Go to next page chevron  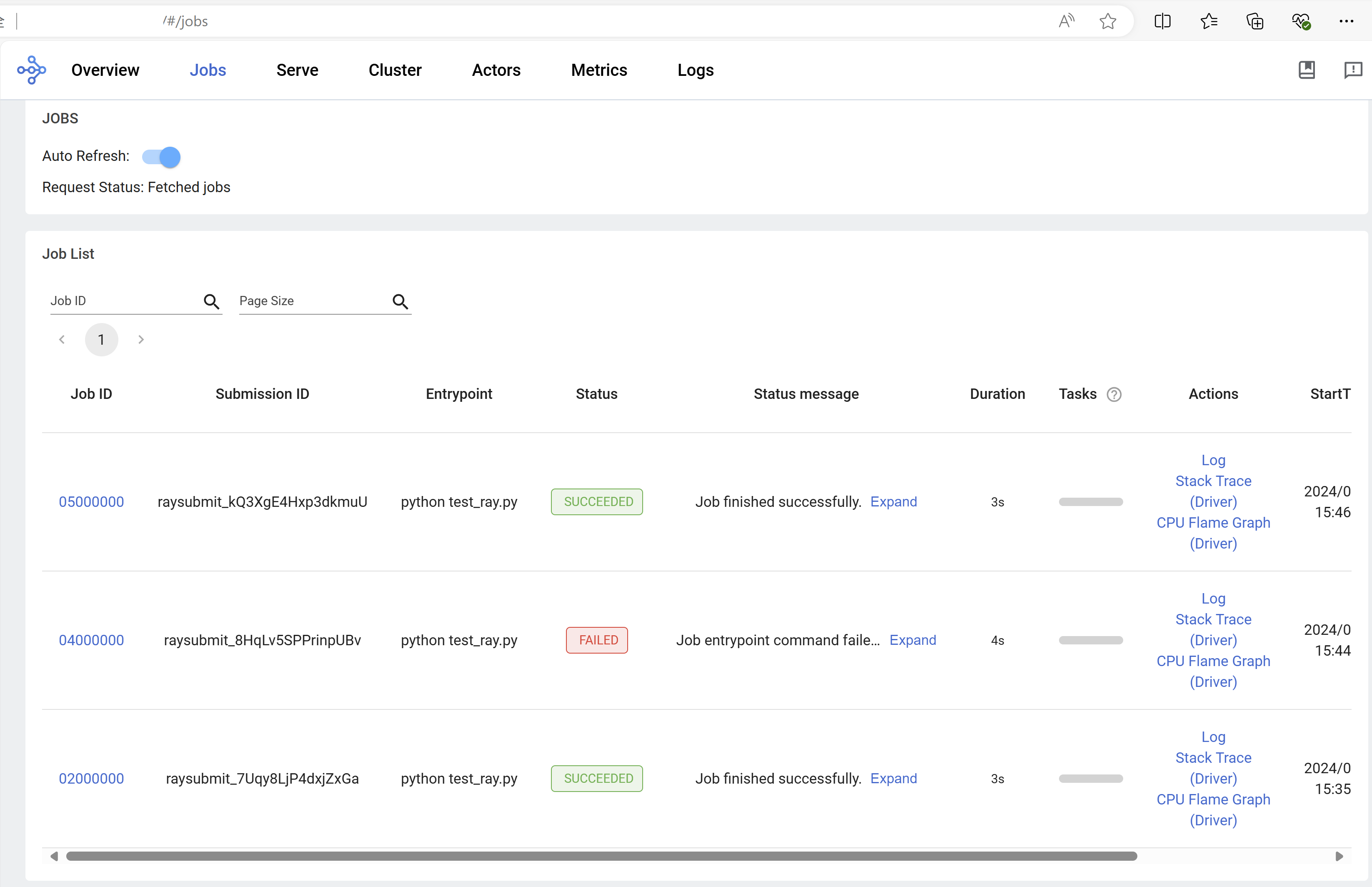[x=141, y=340]
